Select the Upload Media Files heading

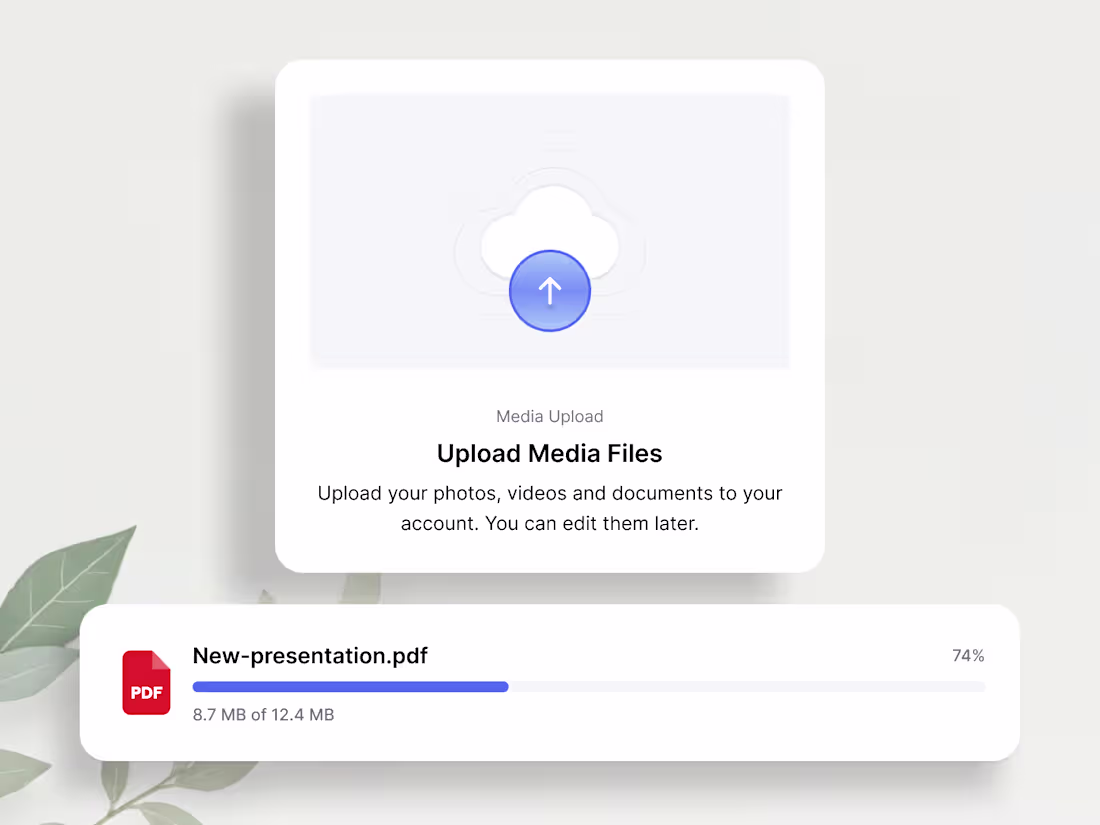click(x=549, y=453)
